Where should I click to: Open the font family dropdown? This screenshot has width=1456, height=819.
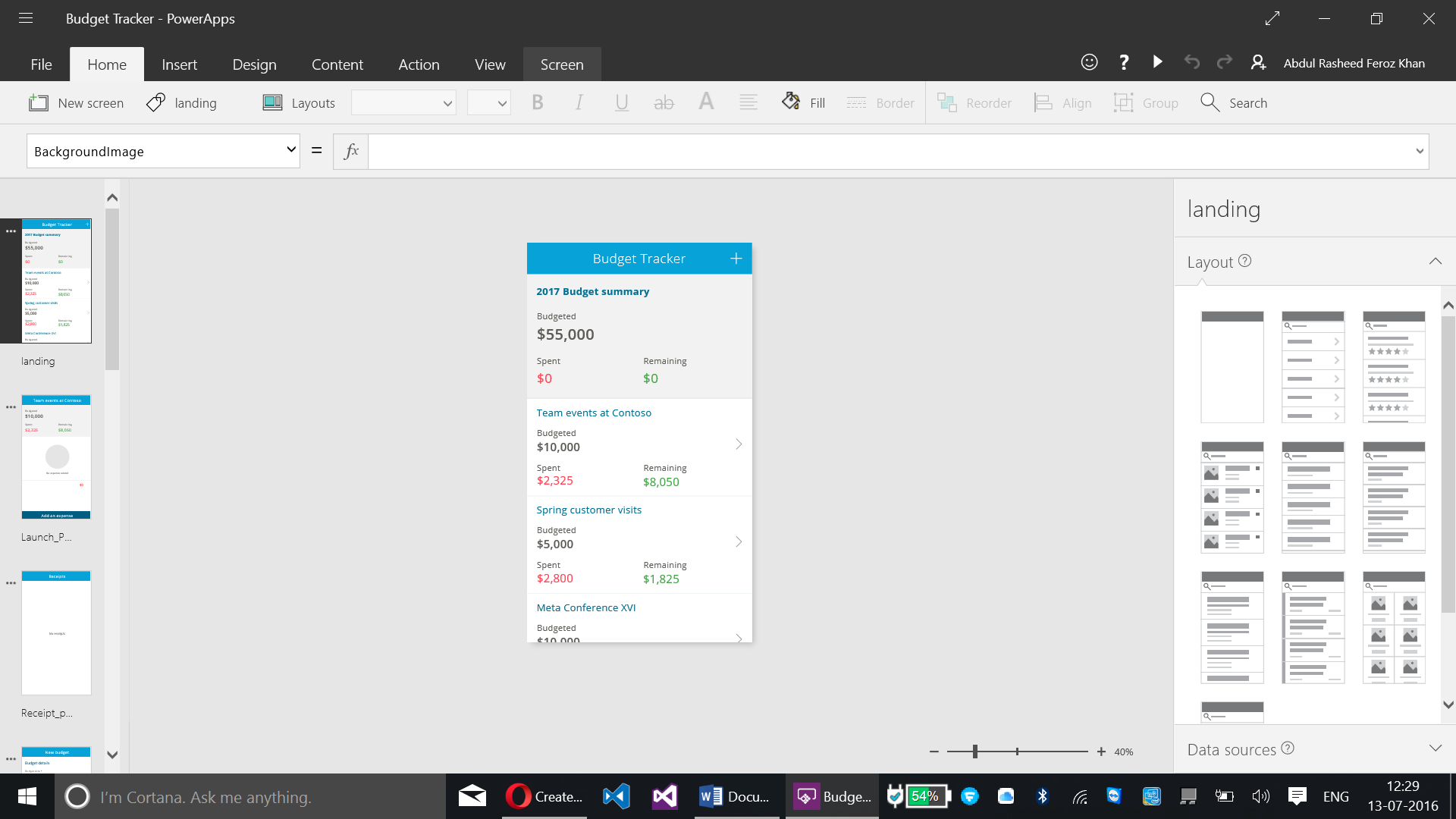point(403,103)
